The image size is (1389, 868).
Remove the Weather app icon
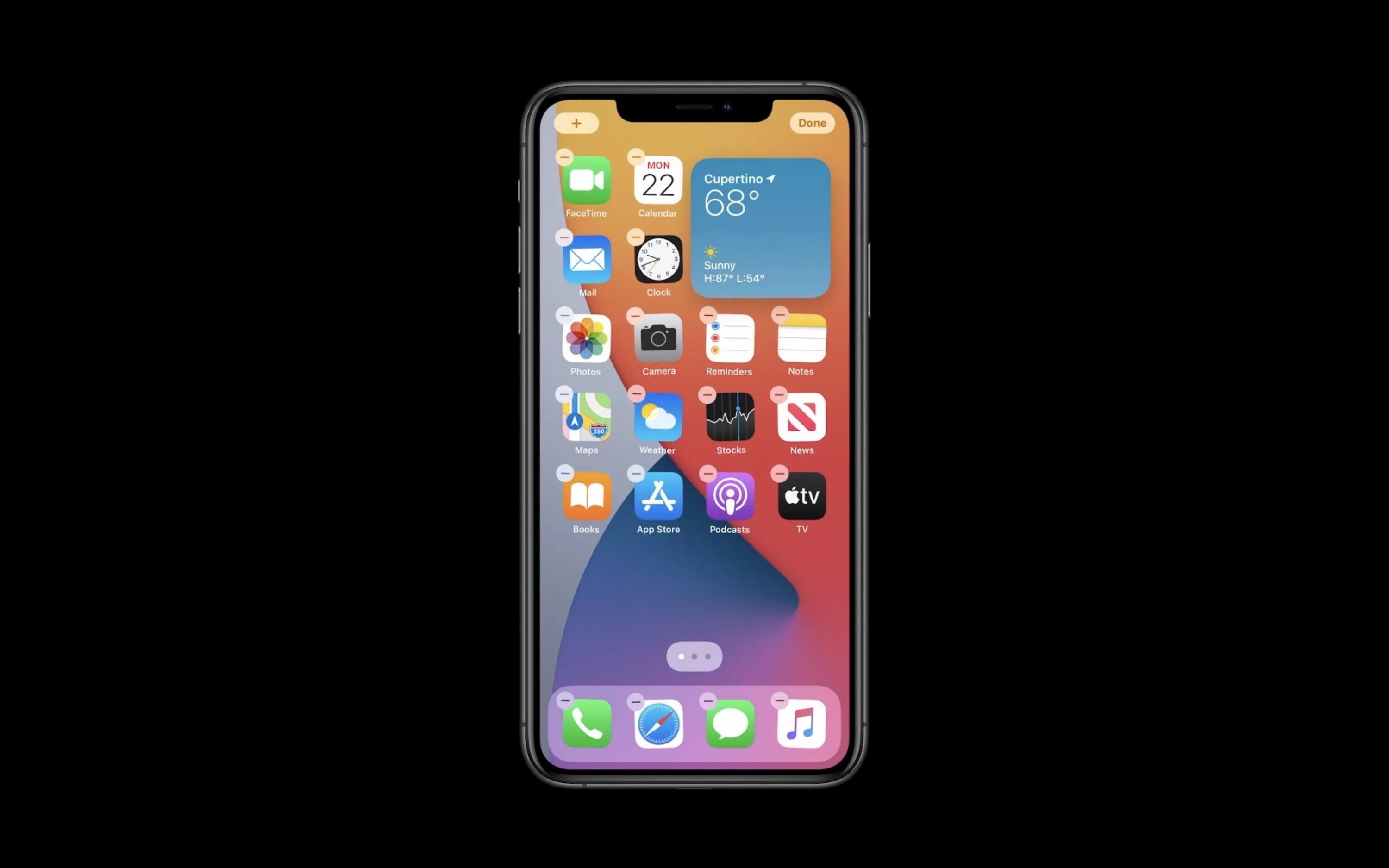637,393
